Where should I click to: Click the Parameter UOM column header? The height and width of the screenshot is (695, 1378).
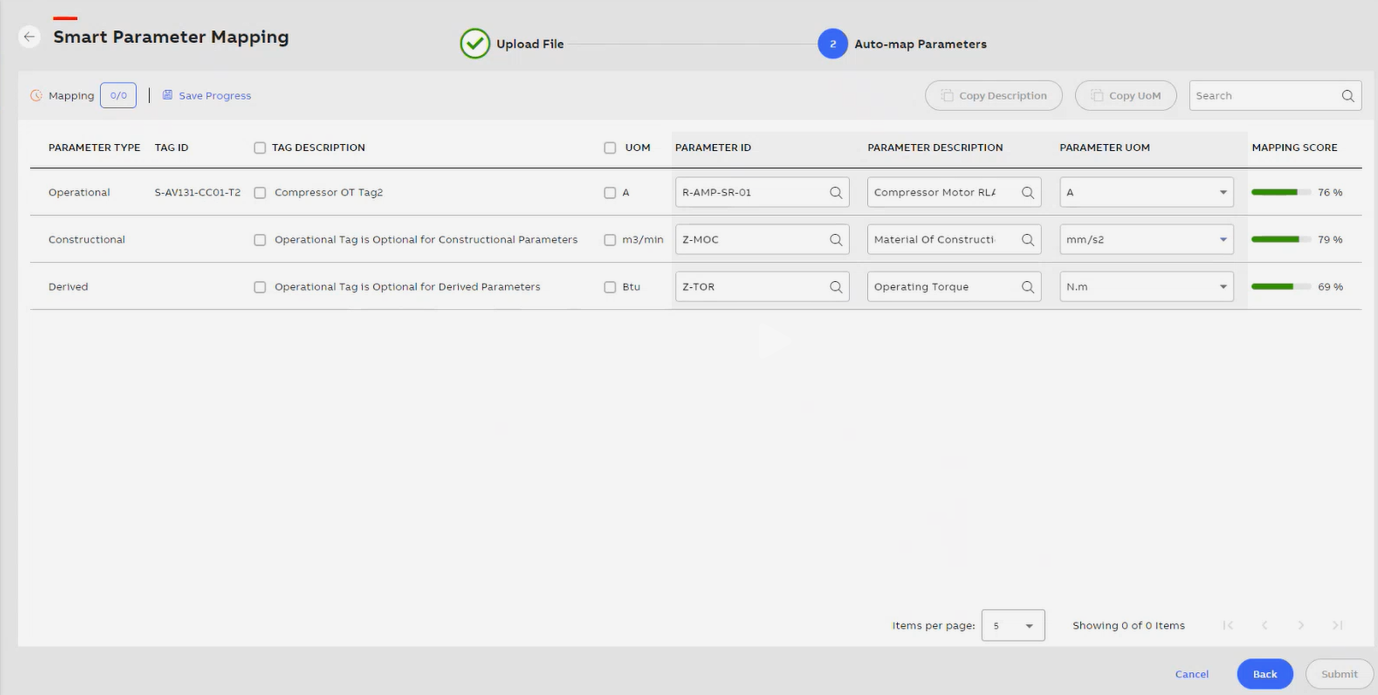click(x=1105, y=148)
